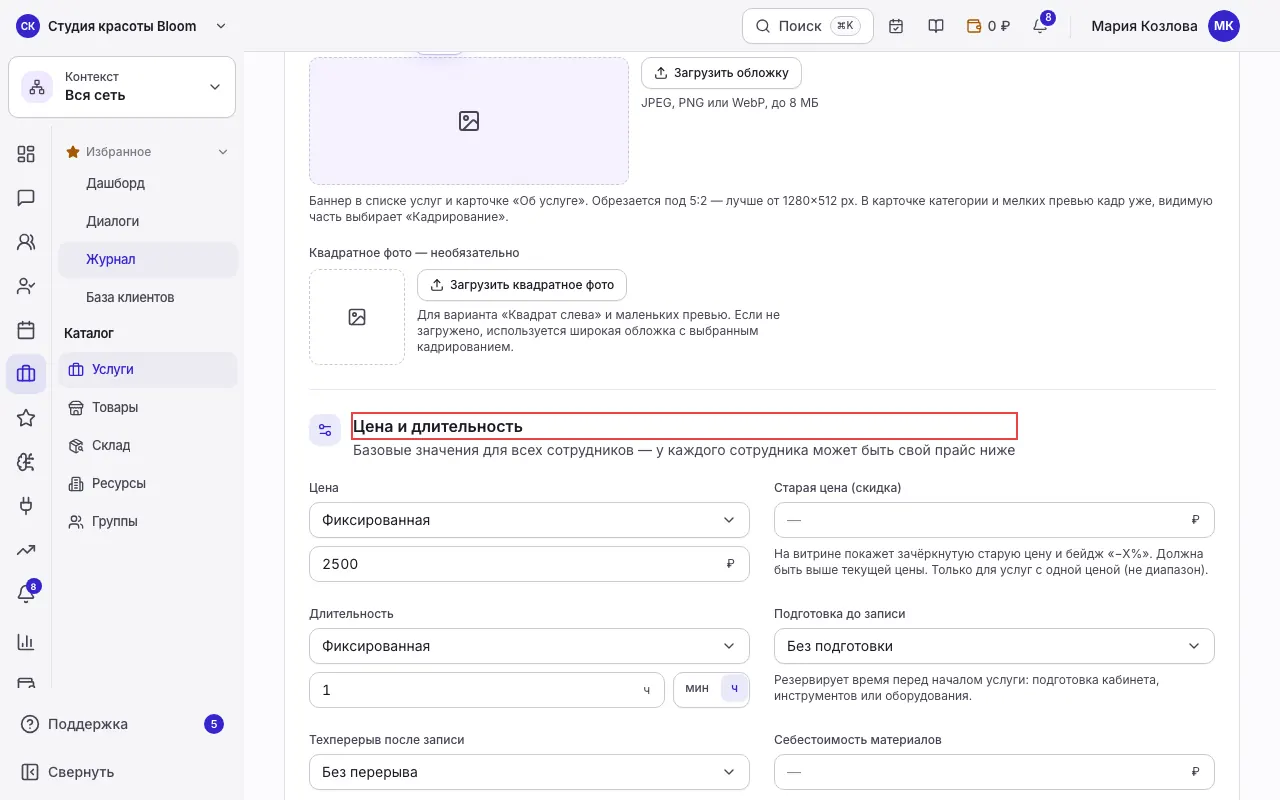Click the plug icon in the left rail
1280x800 pixels.
click(x=26, y=506)
